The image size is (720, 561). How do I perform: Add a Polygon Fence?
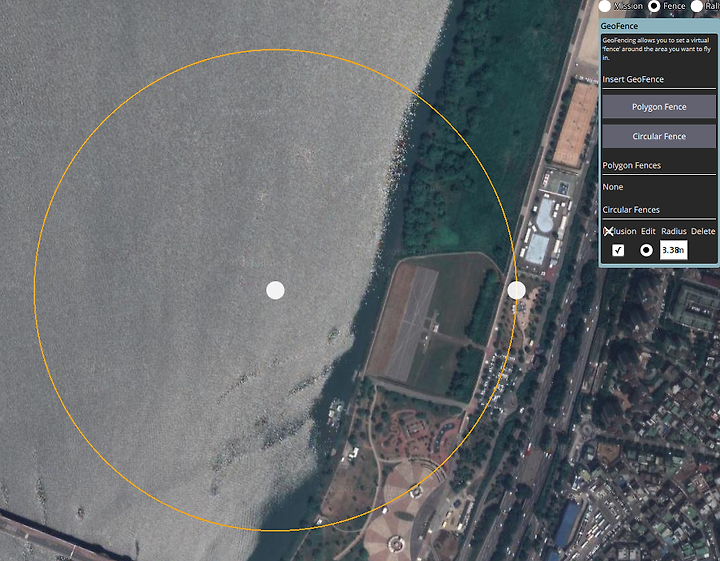pos(659,107)
